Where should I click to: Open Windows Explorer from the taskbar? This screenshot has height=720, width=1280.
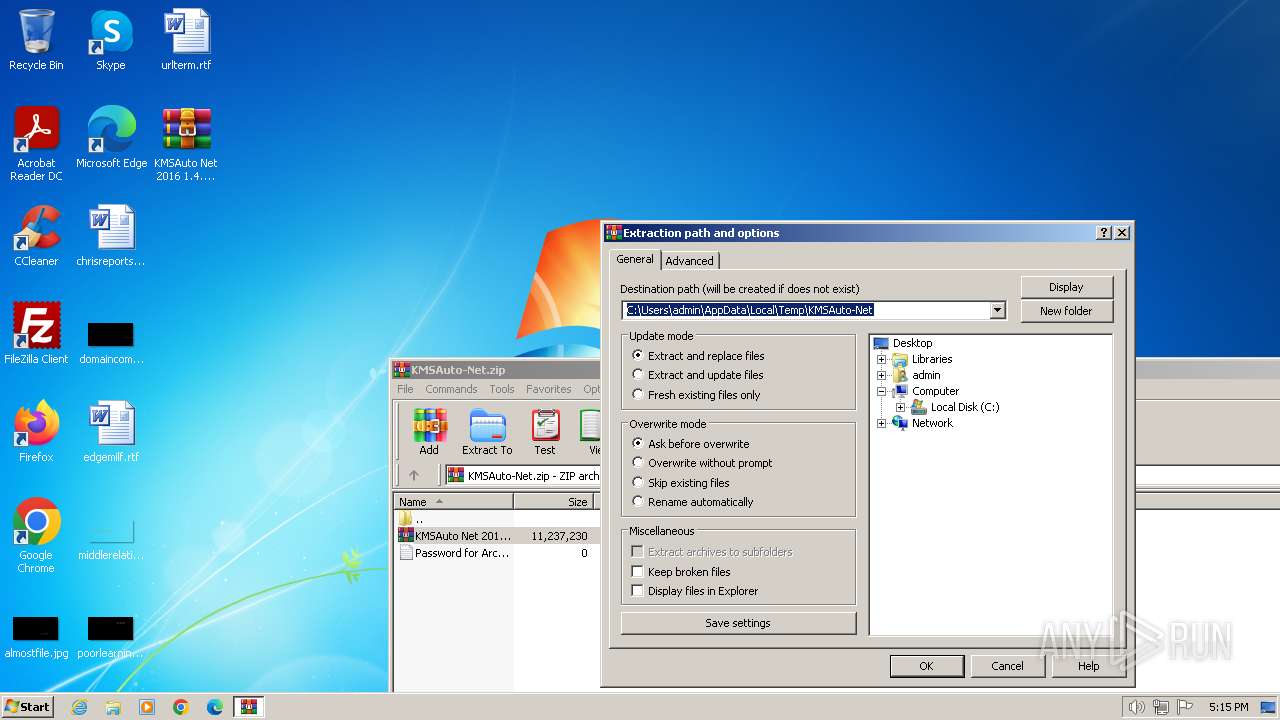click(113, 707)
